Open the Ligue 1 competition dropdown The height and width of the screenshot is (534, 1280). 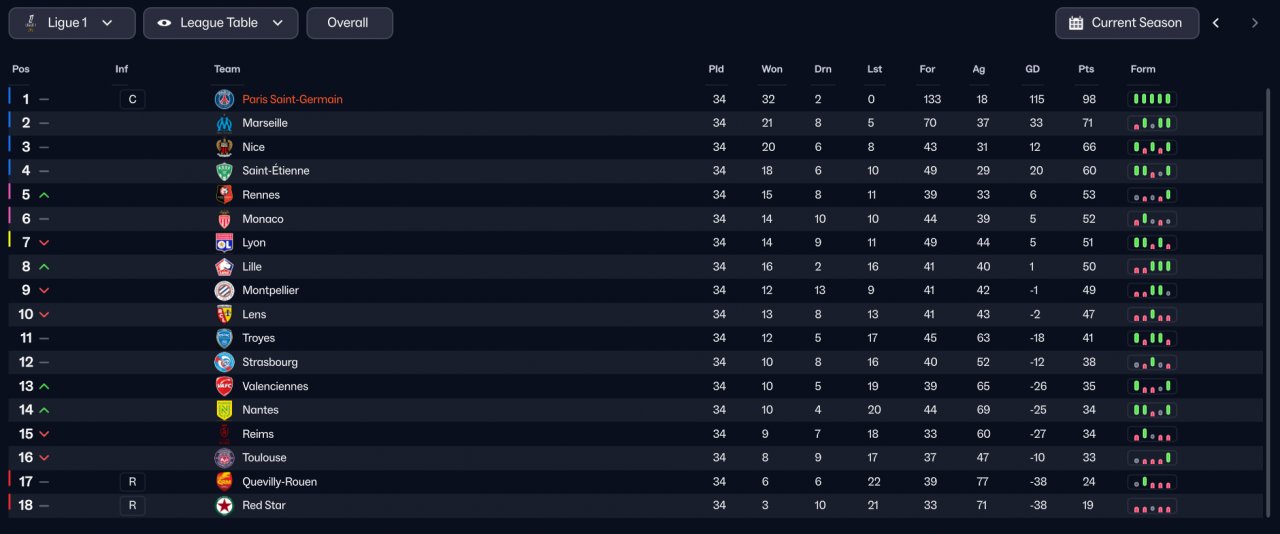click(x=72, y=23)
